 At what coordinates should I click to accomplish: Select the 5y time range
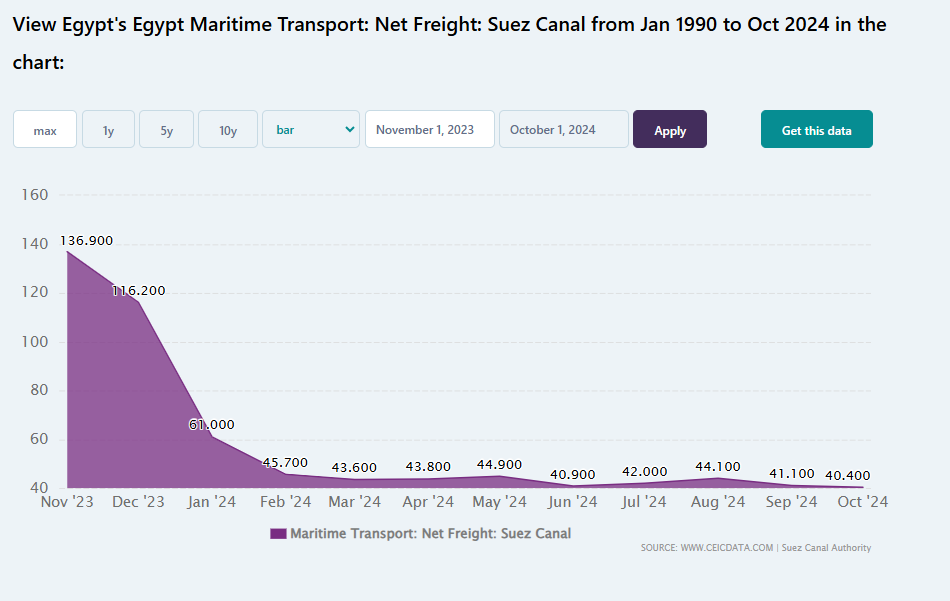pos(166,130)
